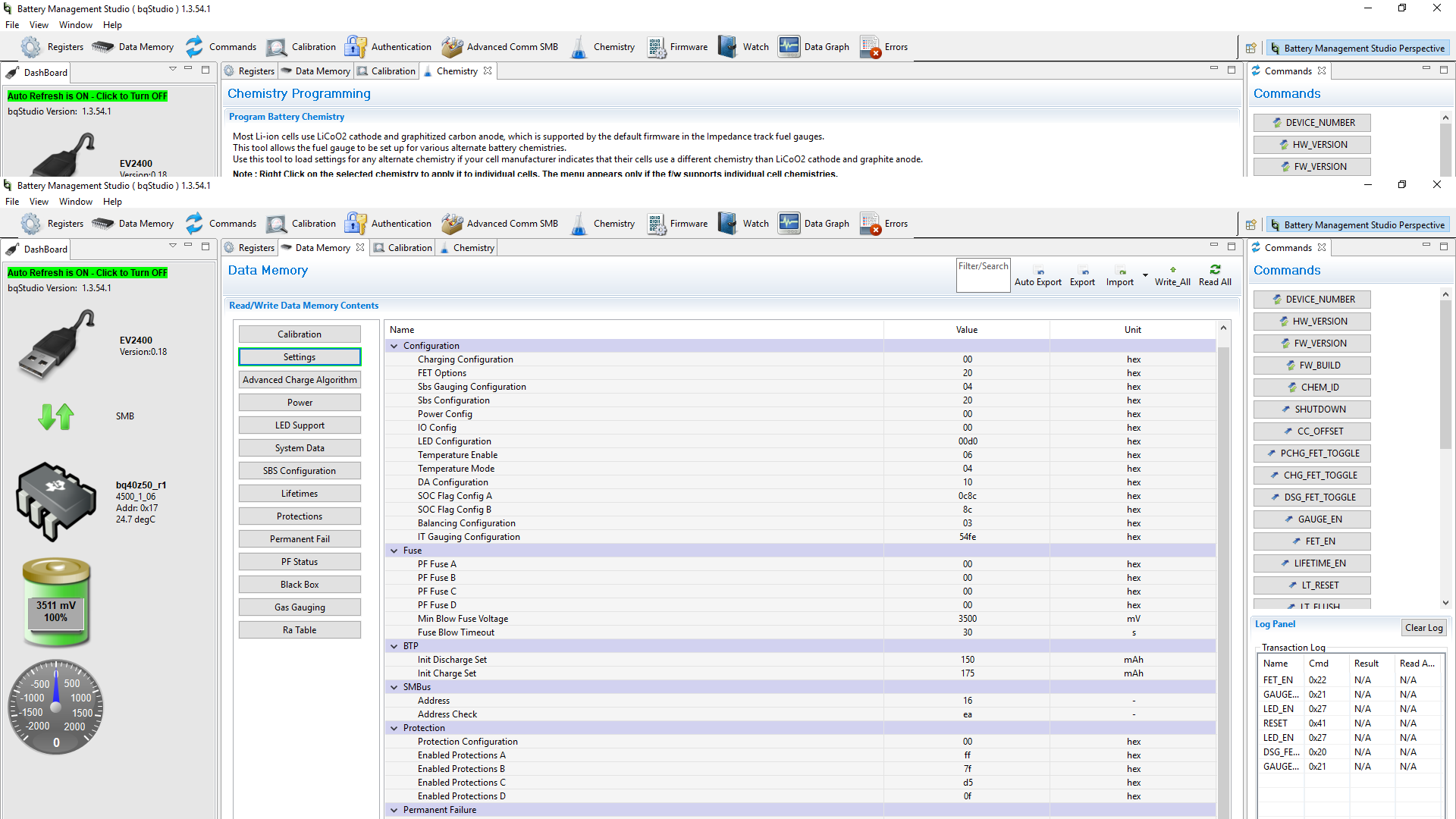The image size is (1456, 819).
Task: Open Firmware in back window toolbar
Action: pyautogui.click(x=677, y=47)
